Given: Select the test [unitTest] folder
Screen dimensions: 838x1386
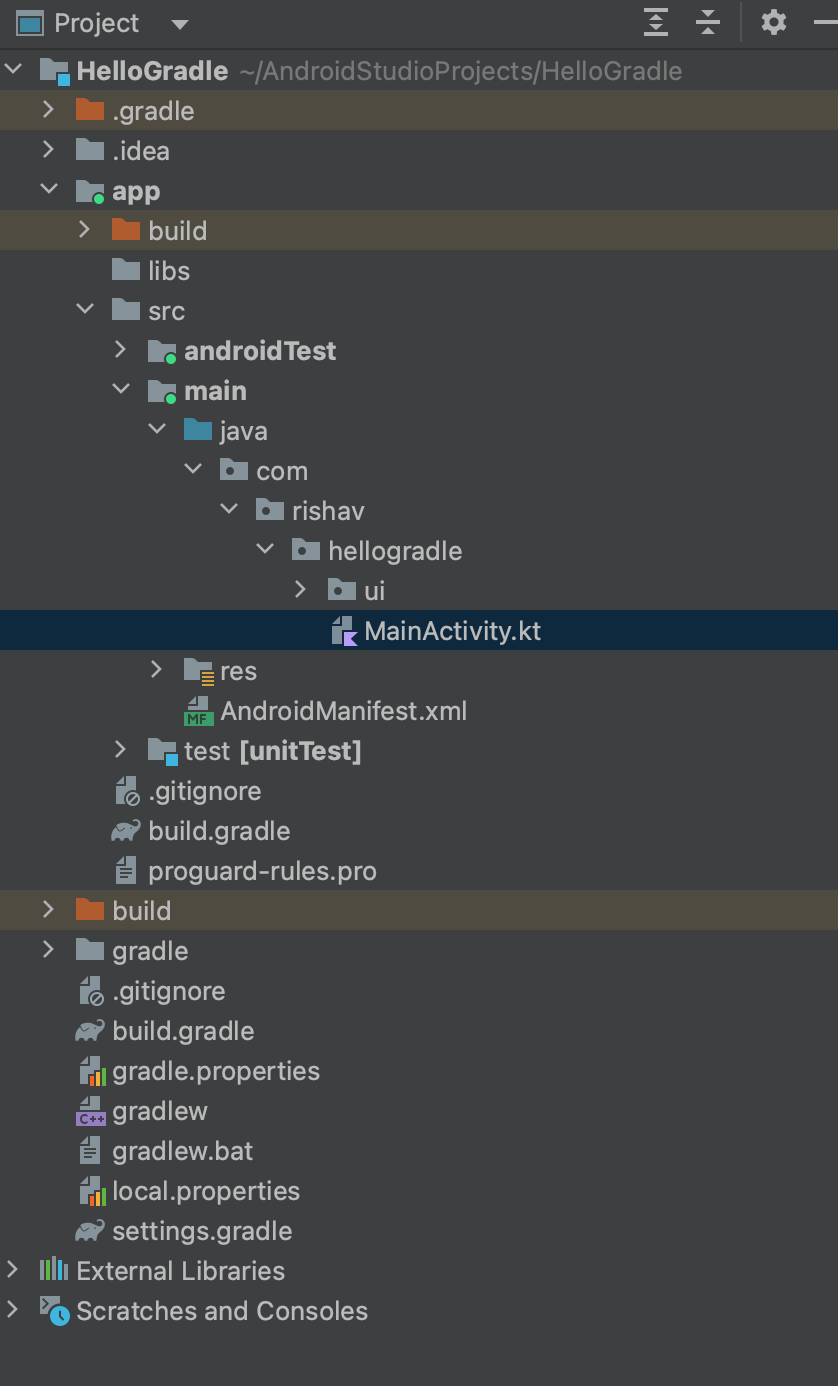Looking at the screenshot, I should click(x=257, y=751).
